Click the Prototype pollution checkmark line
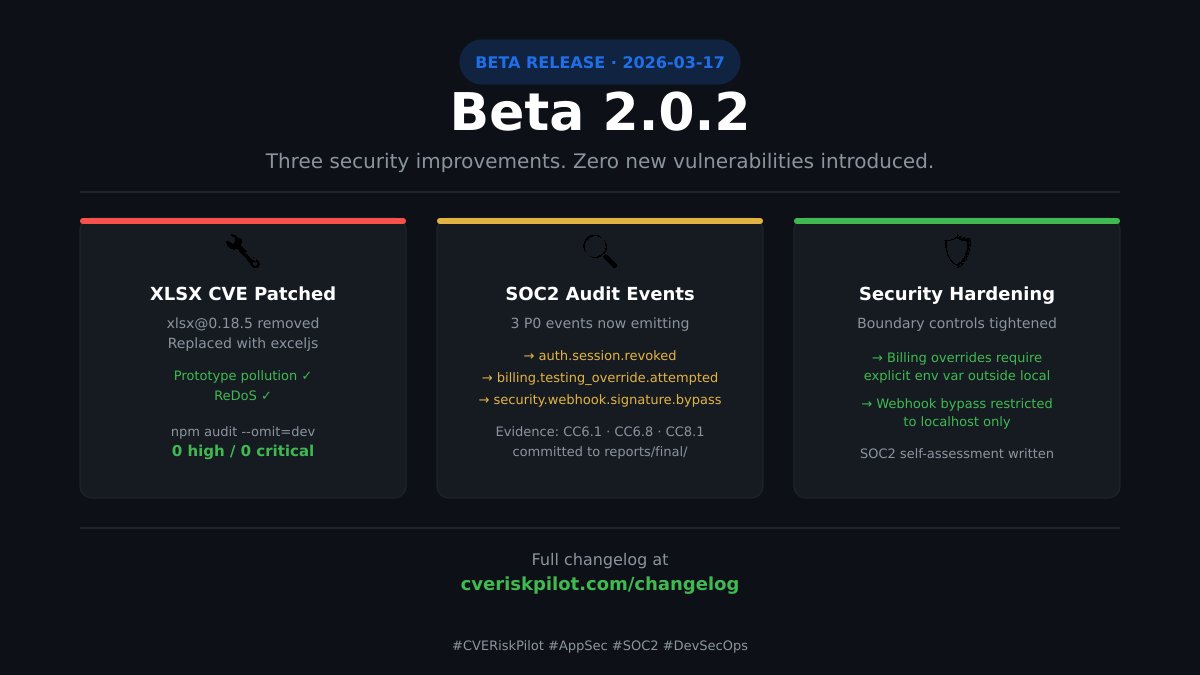The width and height of the screenshot is (1200, 675). [243, 376]
